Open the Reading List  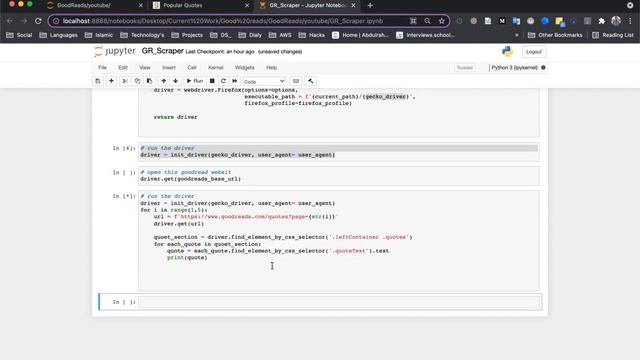613,35
